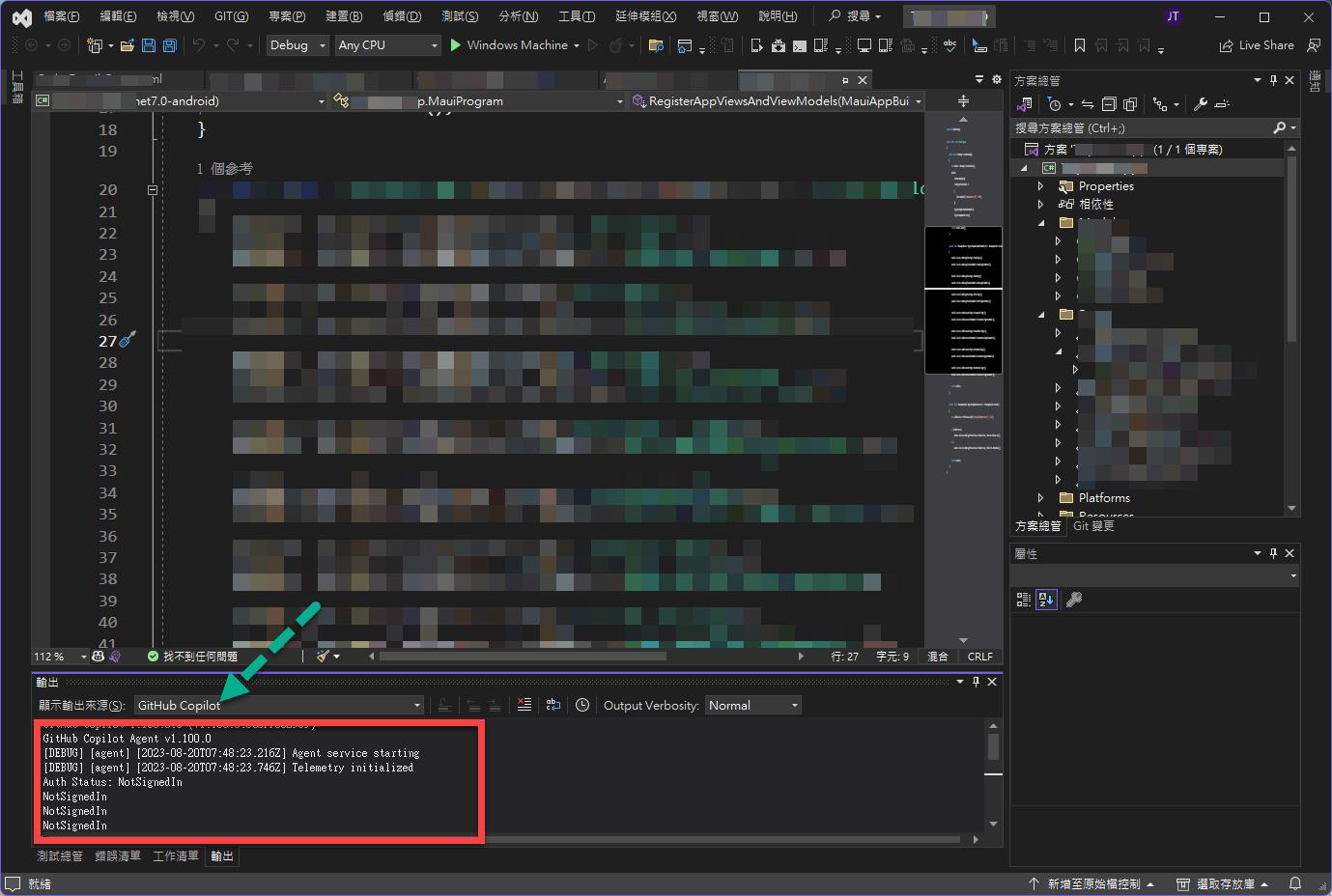Open the Live Share icon
The image size is (1332, 896).
[1227, 44]
